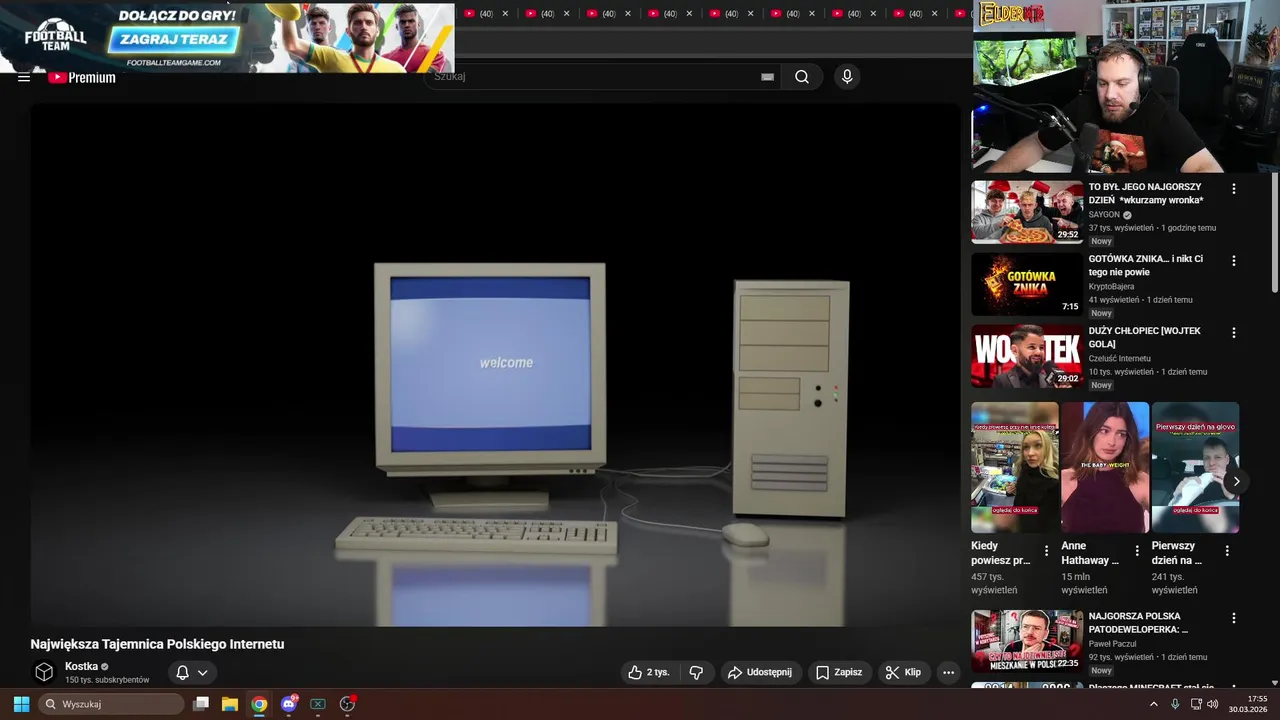Open DUŻY CHŁOPIEC WOJTEK GOLA thumbnail
The image size is (1280, 720).
(1027, 356)
